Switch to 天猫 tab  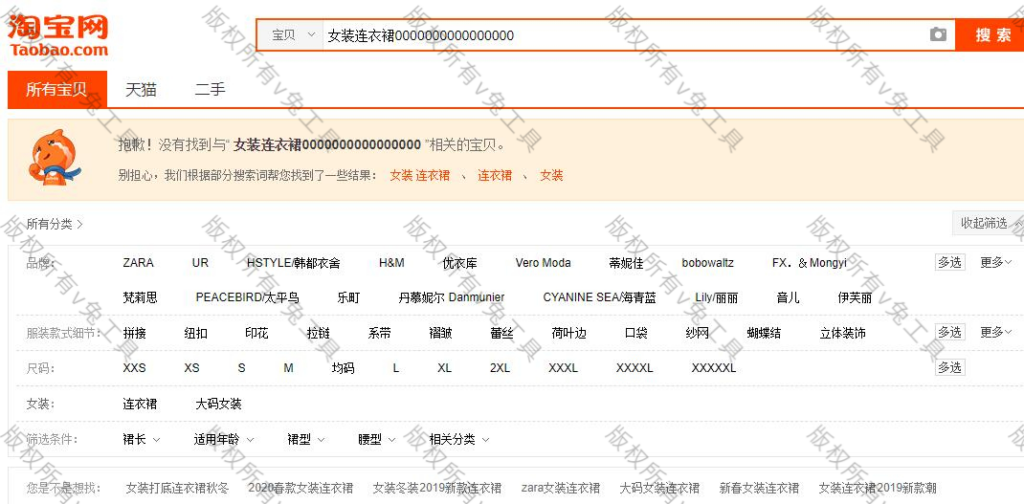click(141, 89)
